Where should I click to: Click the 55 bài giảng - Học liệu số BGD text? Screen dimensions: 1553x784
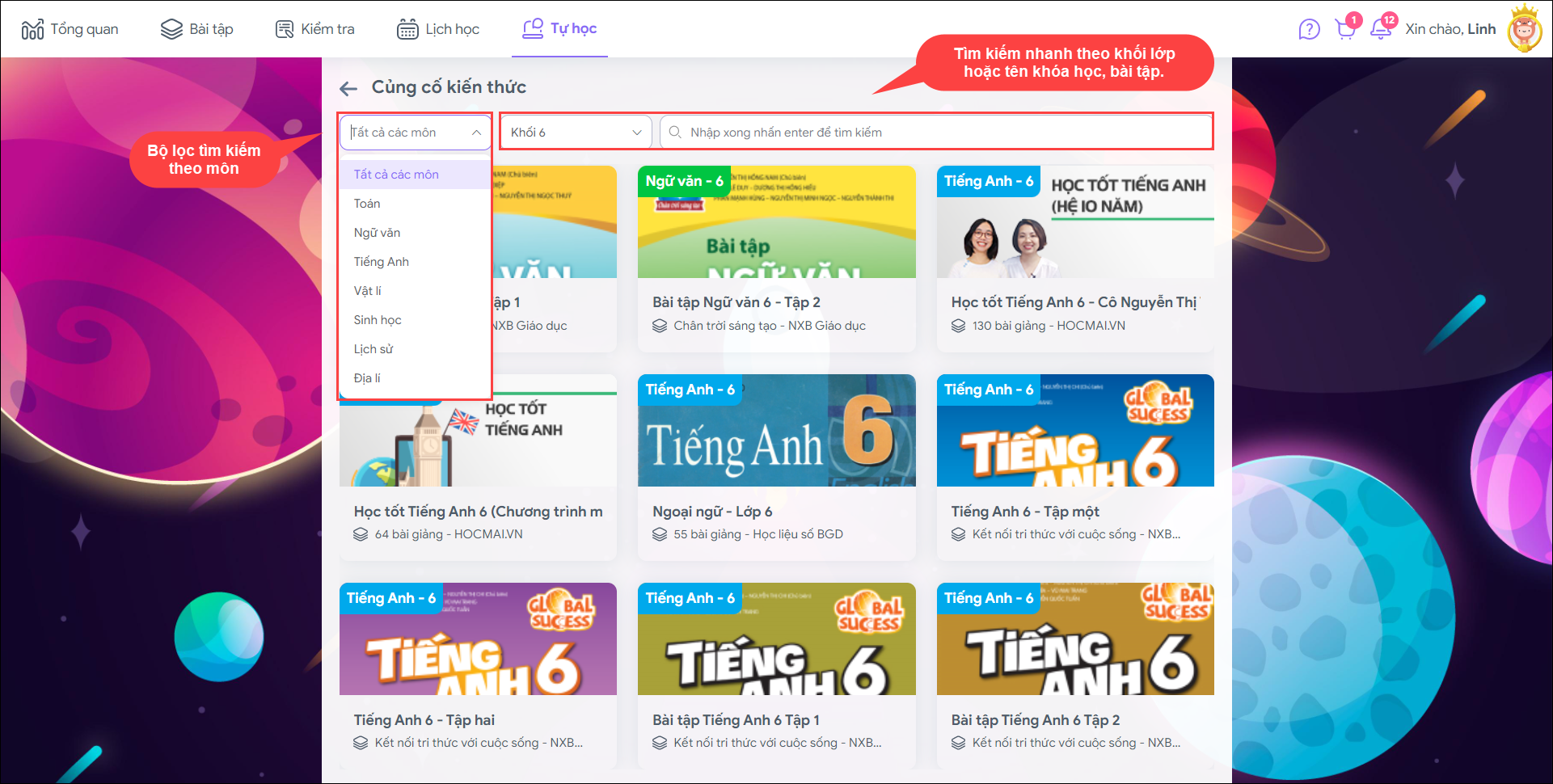758,534
